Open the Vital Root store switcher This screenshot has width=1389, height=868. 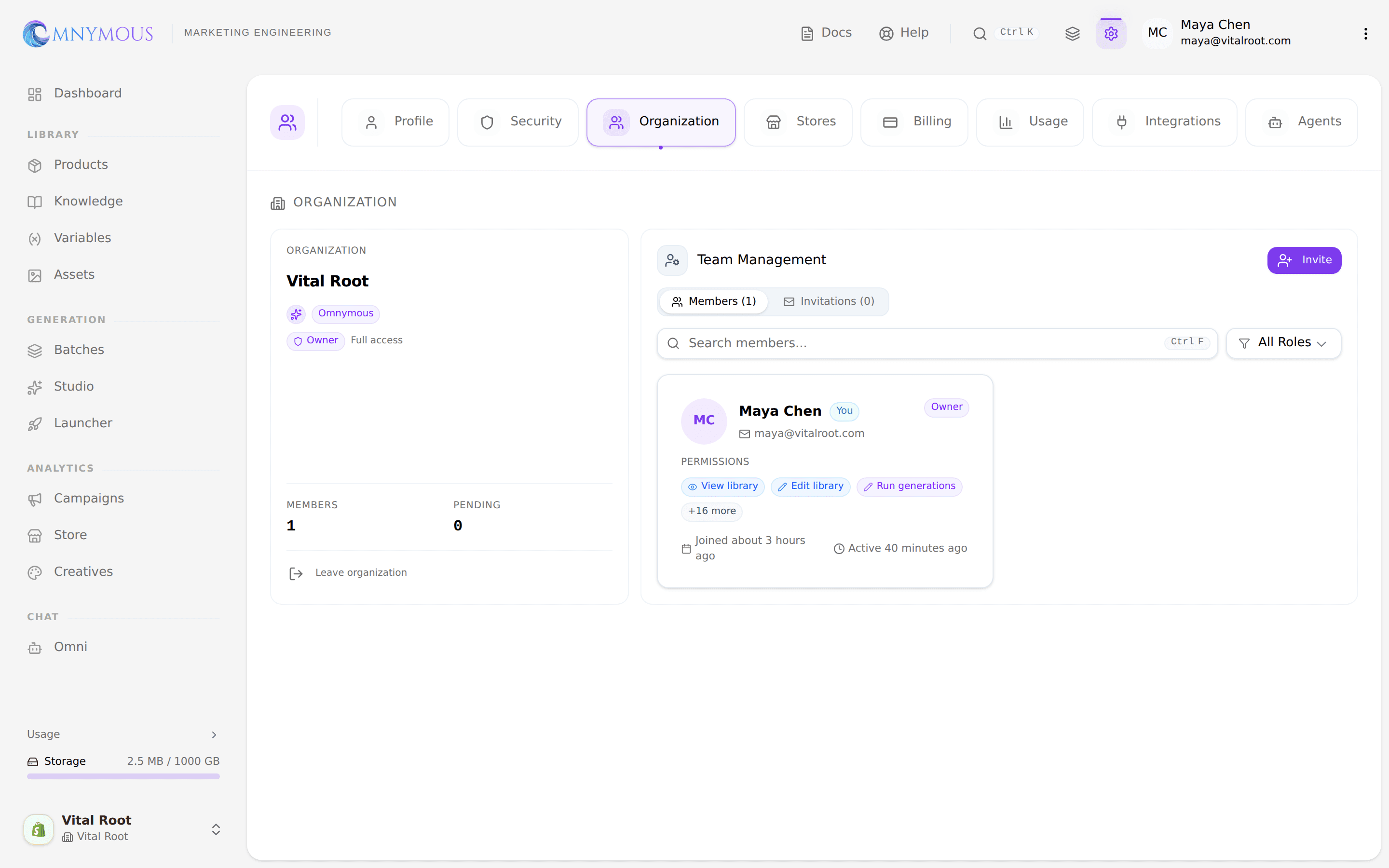click(123, 828)
